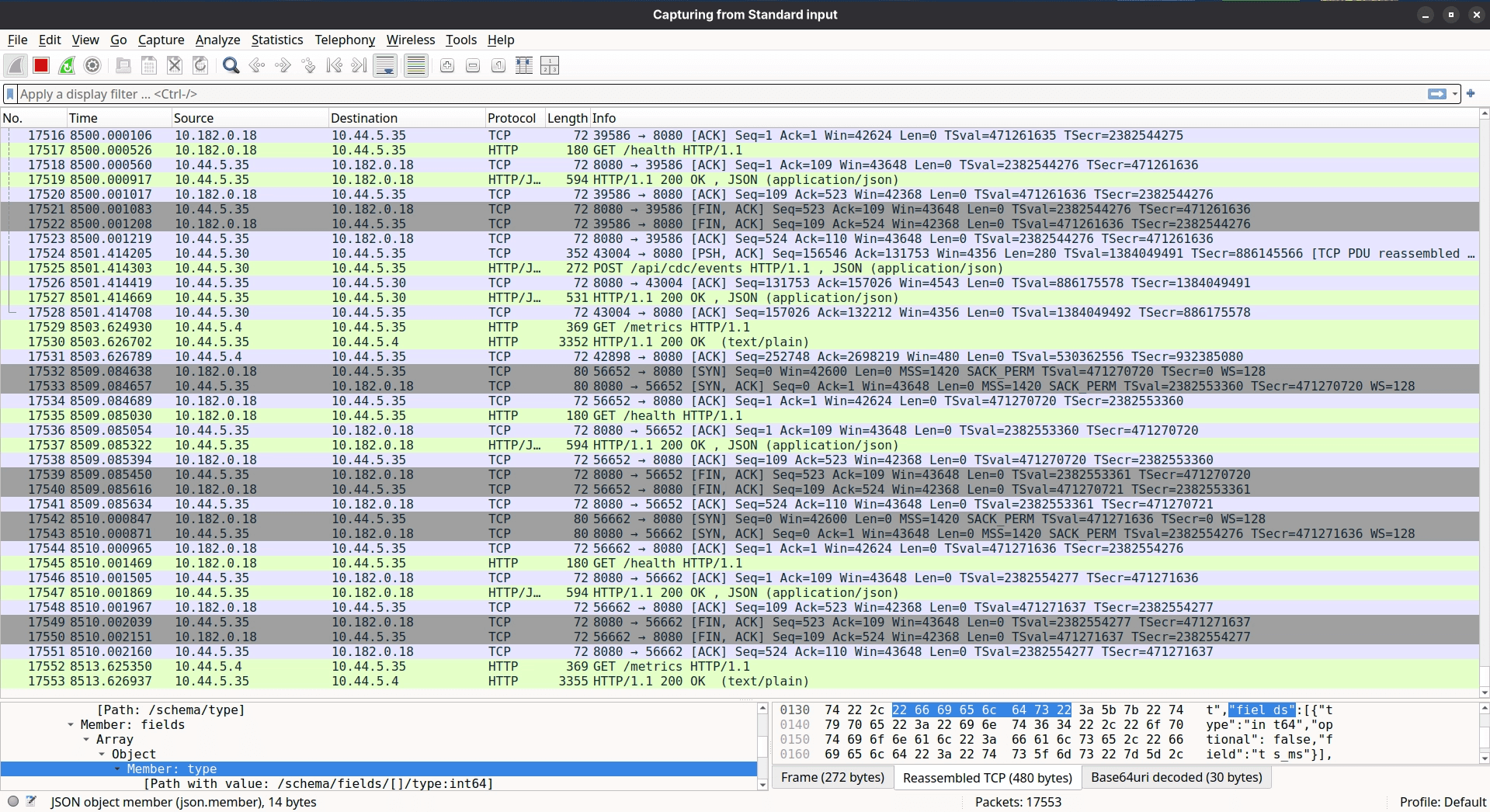Select packet 17525 POST /api/cdc/events
Image resolution: width=1490 pixels, height=812 pixels.
pyautogui.click(x=739, y=268)
